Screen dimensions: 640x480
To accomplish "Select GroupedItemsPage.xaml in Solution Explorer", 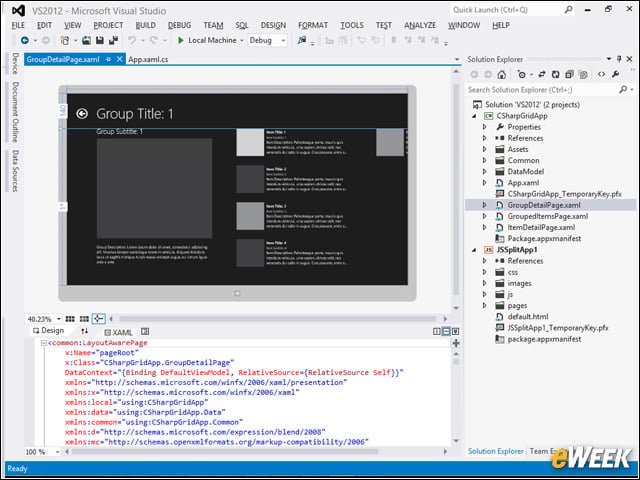I will coord(547,216).
